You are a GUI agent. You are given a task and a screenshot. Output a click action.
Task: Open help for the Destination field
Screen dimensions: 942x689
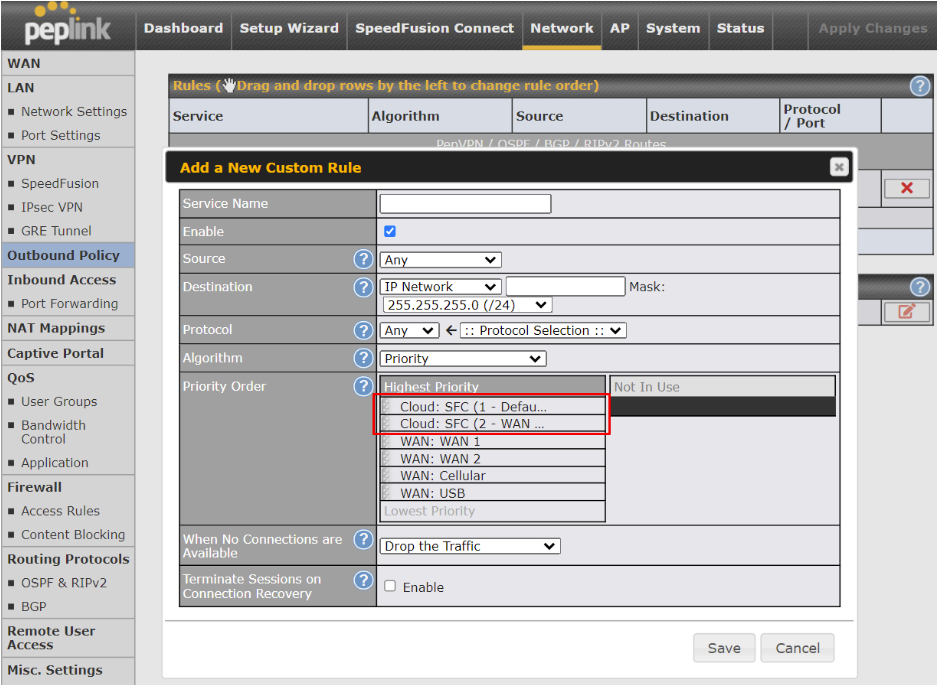[365, 288]
